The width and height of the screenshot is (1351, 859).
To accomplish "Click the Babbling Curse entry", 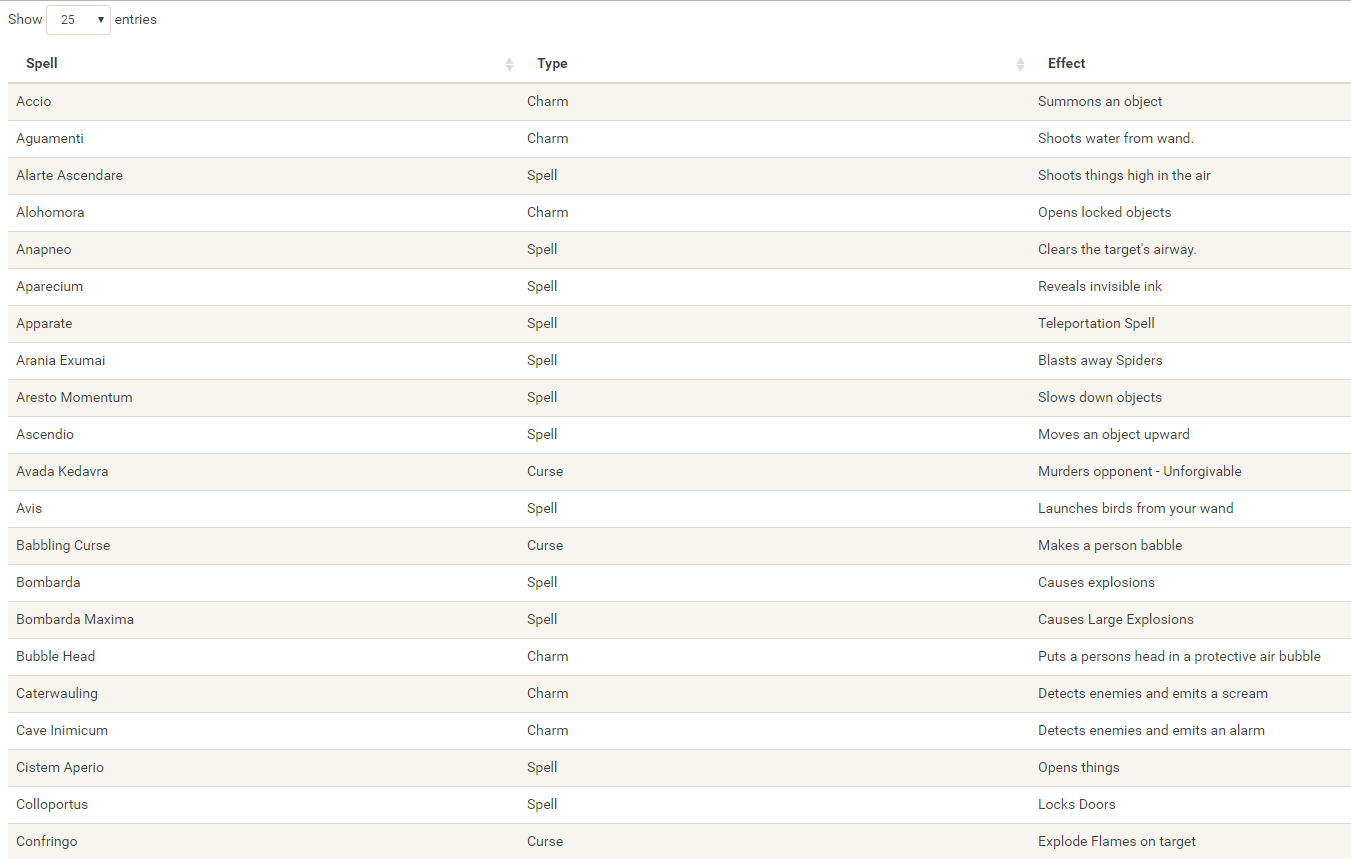I will [x=63, y=545].
